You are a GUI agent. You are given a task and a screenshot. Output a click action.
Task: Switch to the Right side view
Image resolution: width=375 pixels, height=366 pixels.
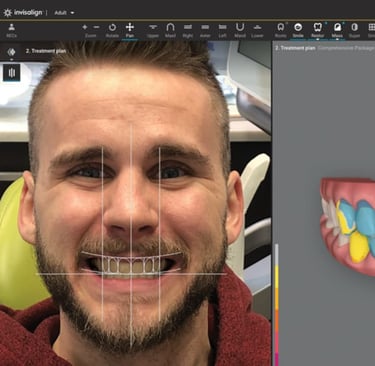click(188, 30)
